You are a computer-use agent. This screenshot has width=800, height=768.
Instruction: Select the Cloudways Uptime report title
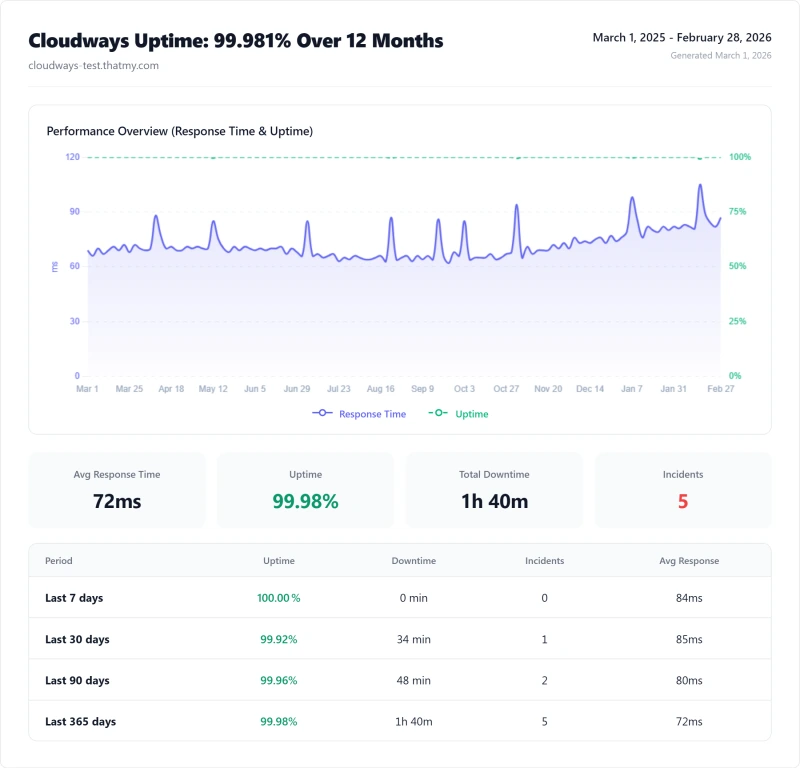(x=236, y=41)
